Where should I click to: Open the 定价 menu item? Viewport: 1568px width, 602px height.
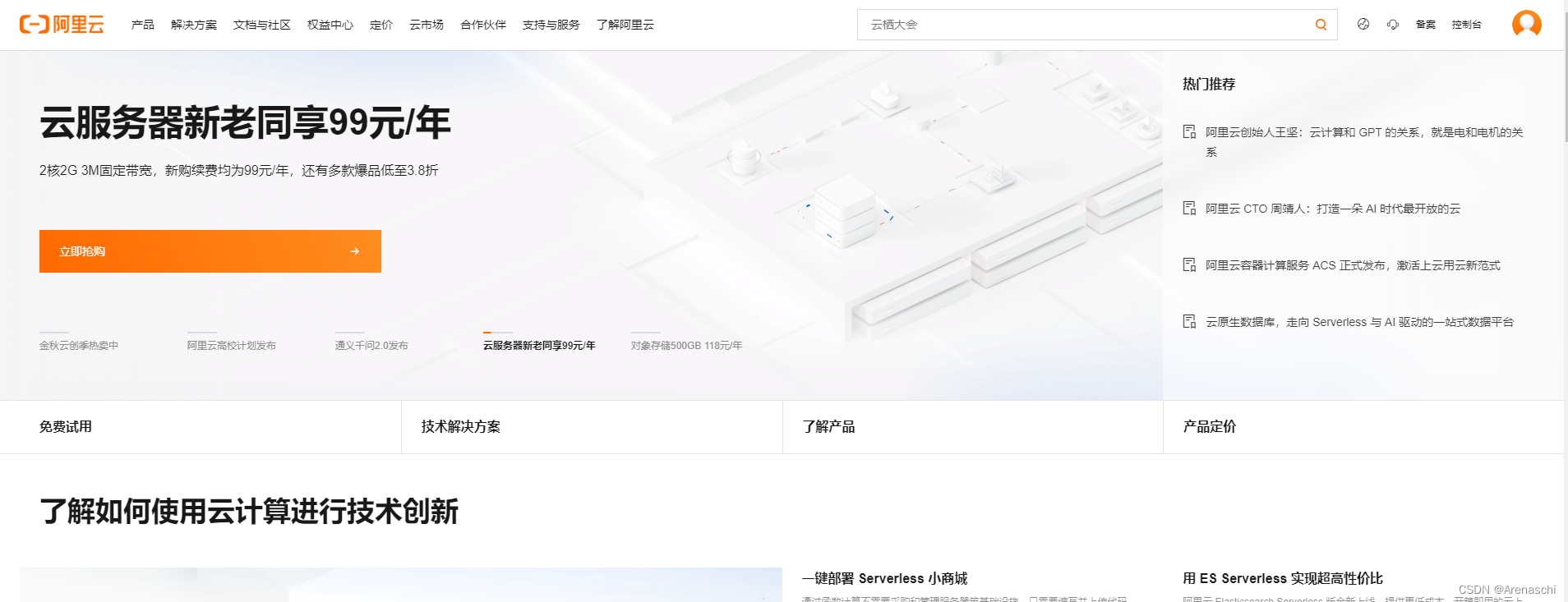pos(381,25)
